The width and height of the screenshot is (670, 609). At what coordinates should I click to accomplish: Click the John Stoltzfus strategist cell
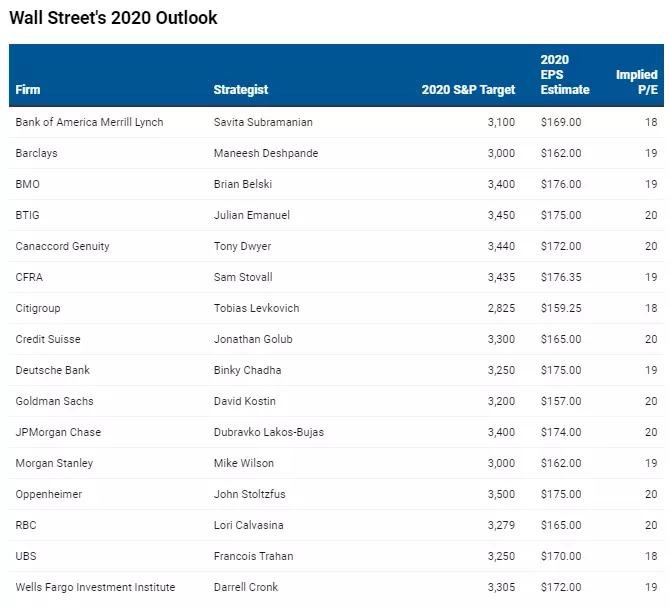point(250,494)
